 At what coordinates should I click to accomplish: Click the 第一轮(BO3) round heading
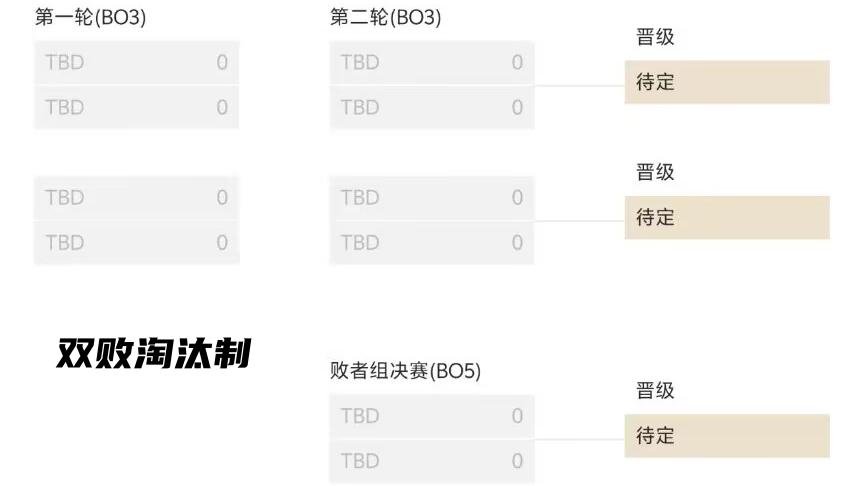[90, 17]
